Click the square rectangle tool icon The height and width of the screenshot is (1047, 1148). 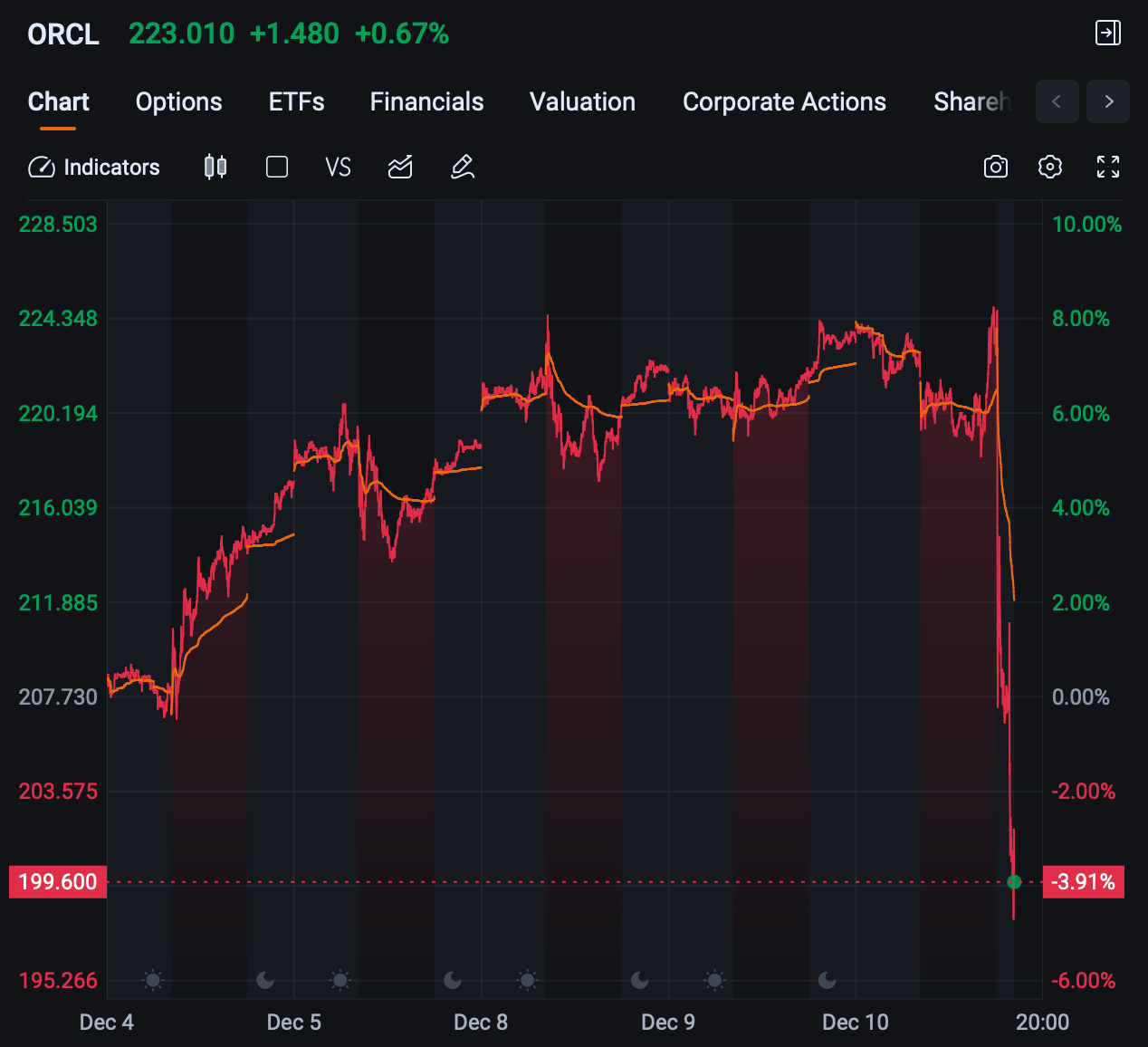[277, 167]
